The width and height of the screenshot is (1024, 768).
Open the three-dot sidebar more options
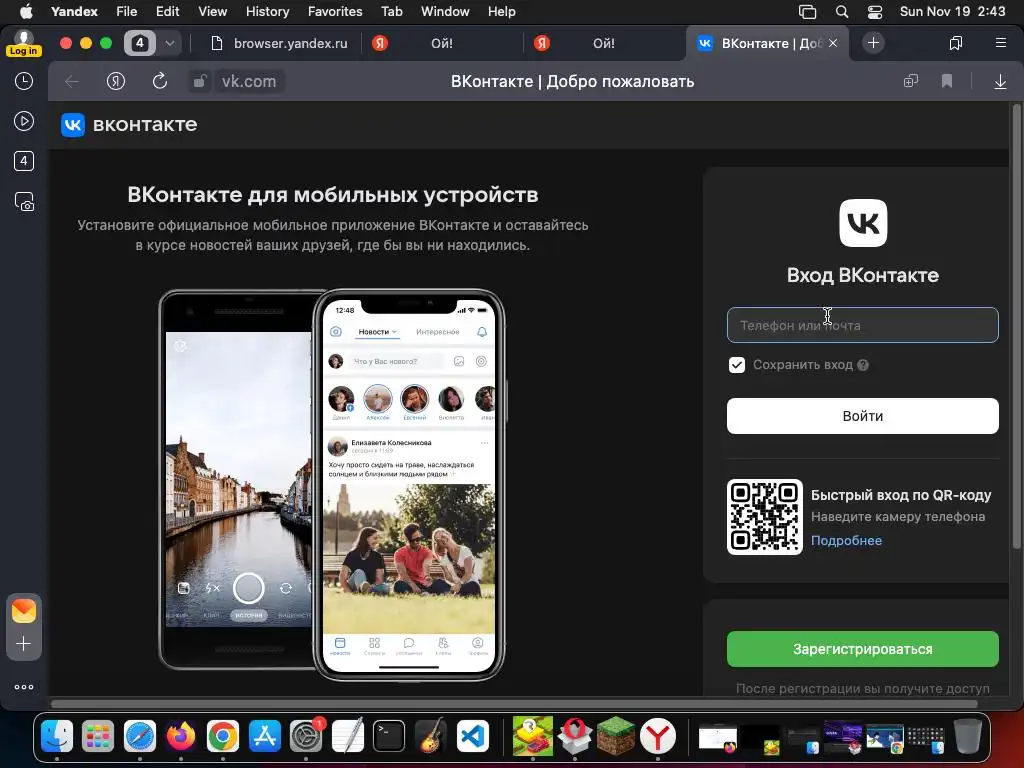[24, 687]
